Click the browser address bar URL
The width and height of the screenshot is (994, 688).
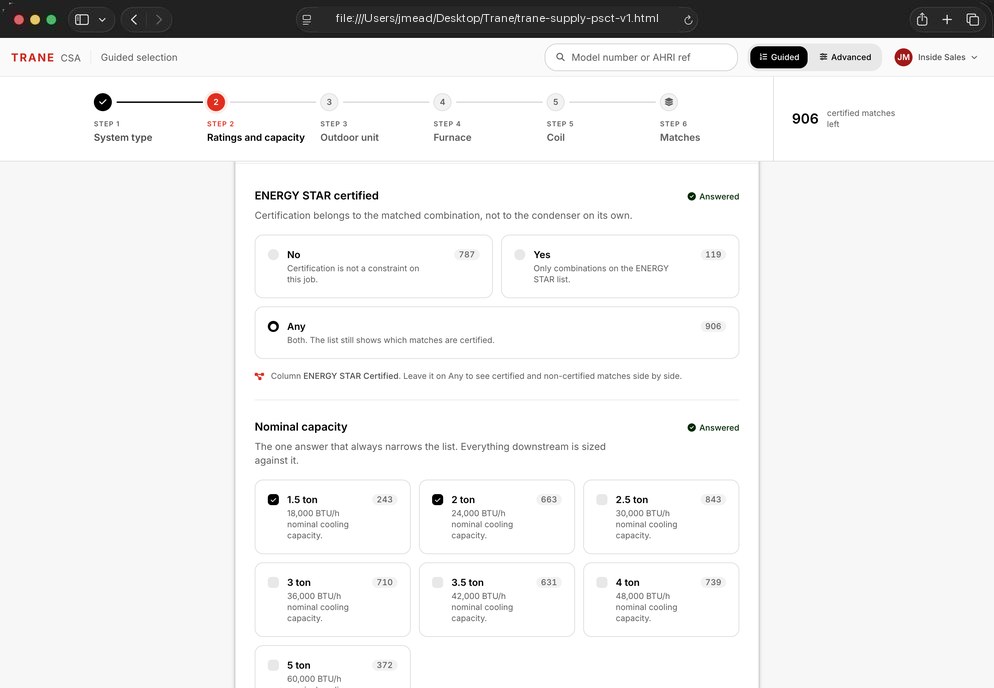pyautogui.click(x=497, y=18)
